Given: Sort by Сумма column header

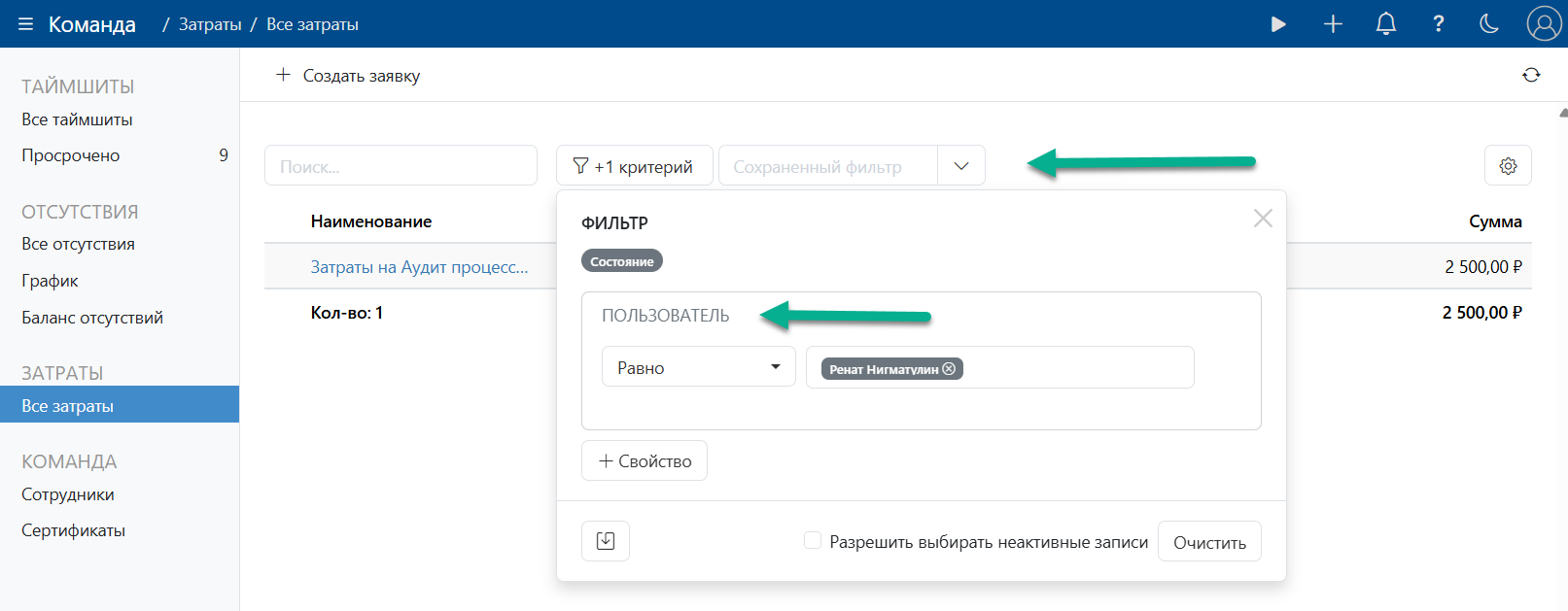Looking at the screenshot, I should click(1495, 221).
